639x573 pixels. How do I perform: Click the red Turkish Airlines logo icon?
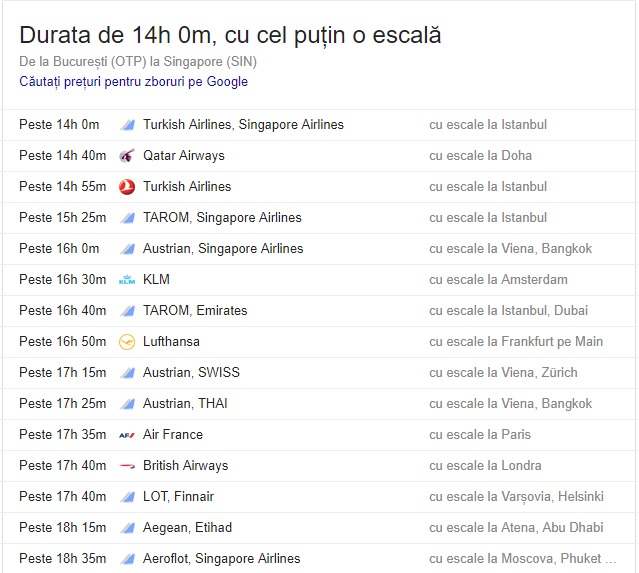tap(127, 187)
